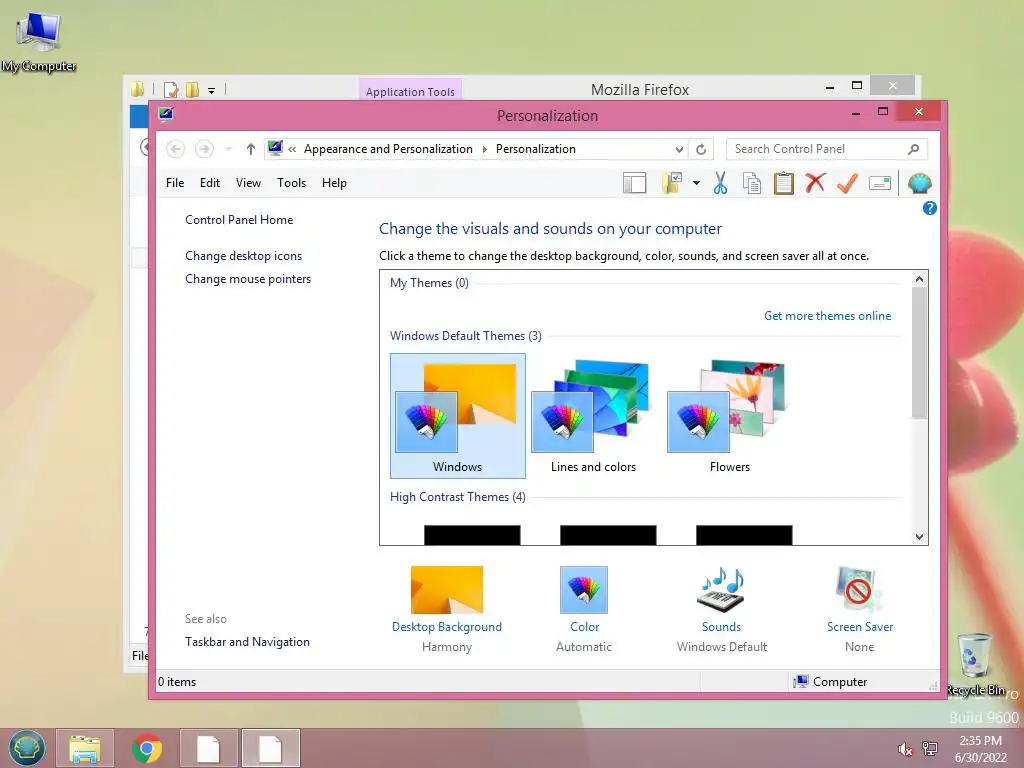Click the themes list scroll up arrow
The width and height of the screenshot is (1024, 768).
coord(920,280)
